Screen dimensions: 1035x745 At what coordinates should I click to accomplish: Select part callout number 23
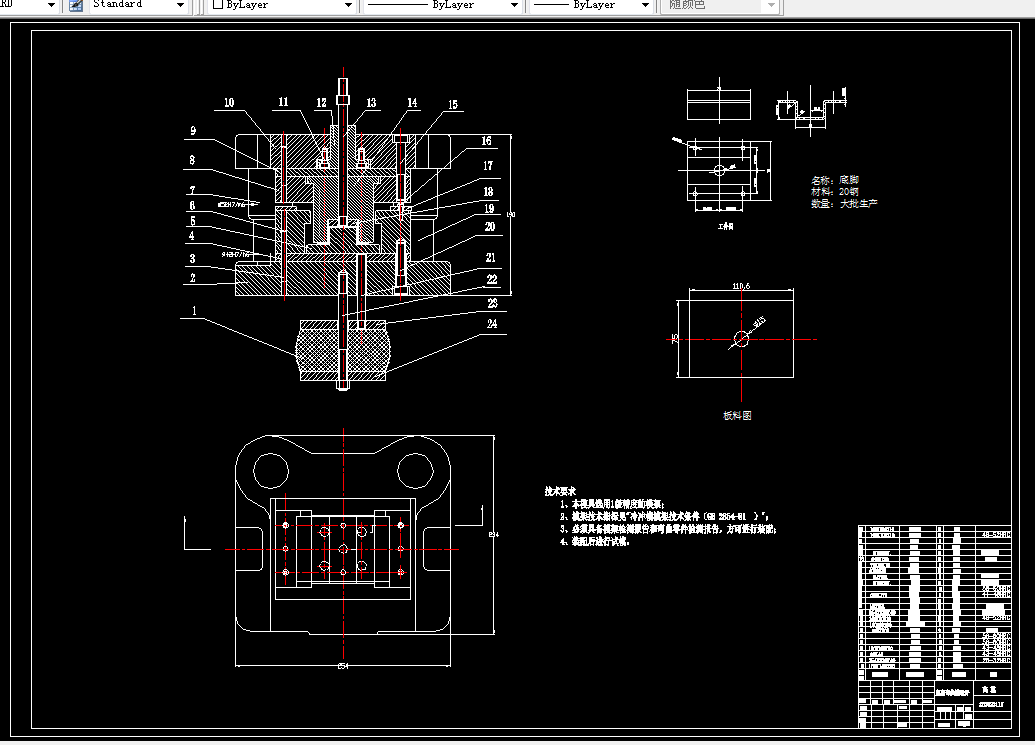492,303
